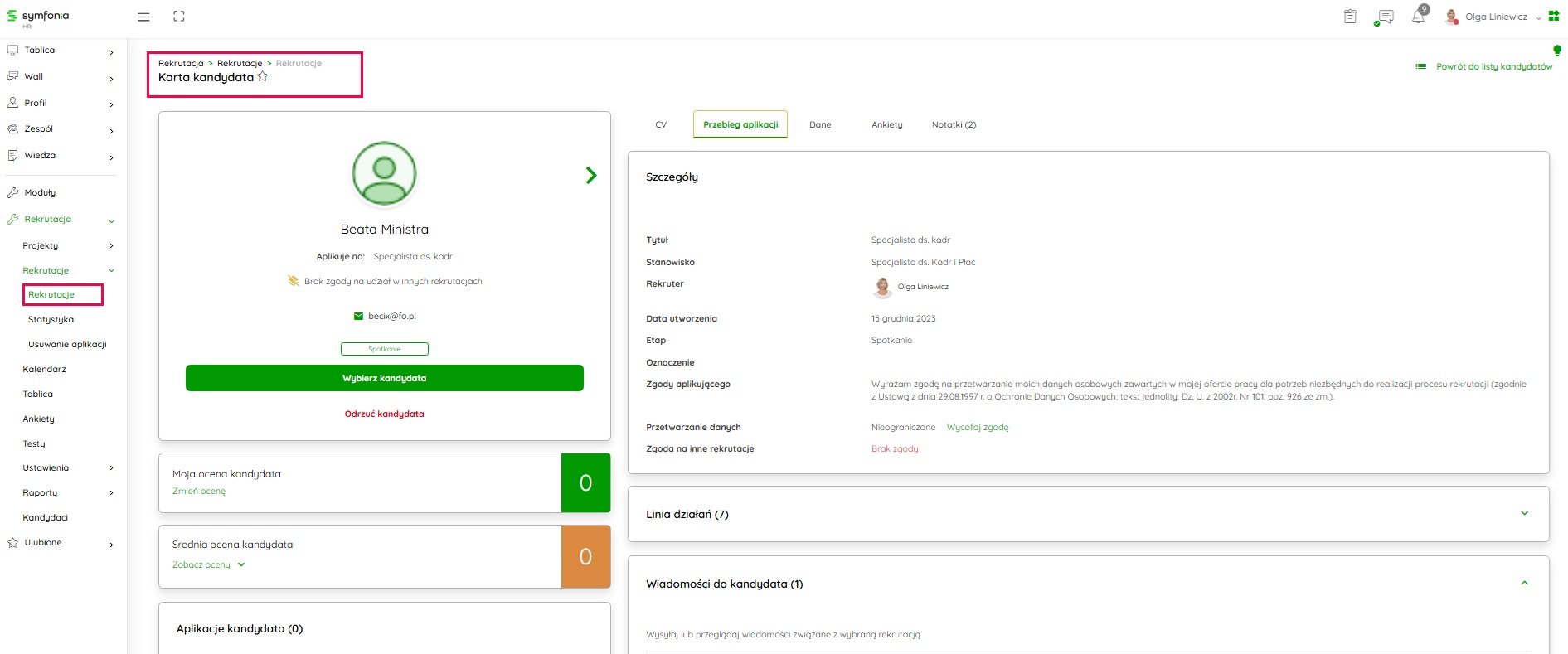Click Powrót do listy kandydatów

1493,66
